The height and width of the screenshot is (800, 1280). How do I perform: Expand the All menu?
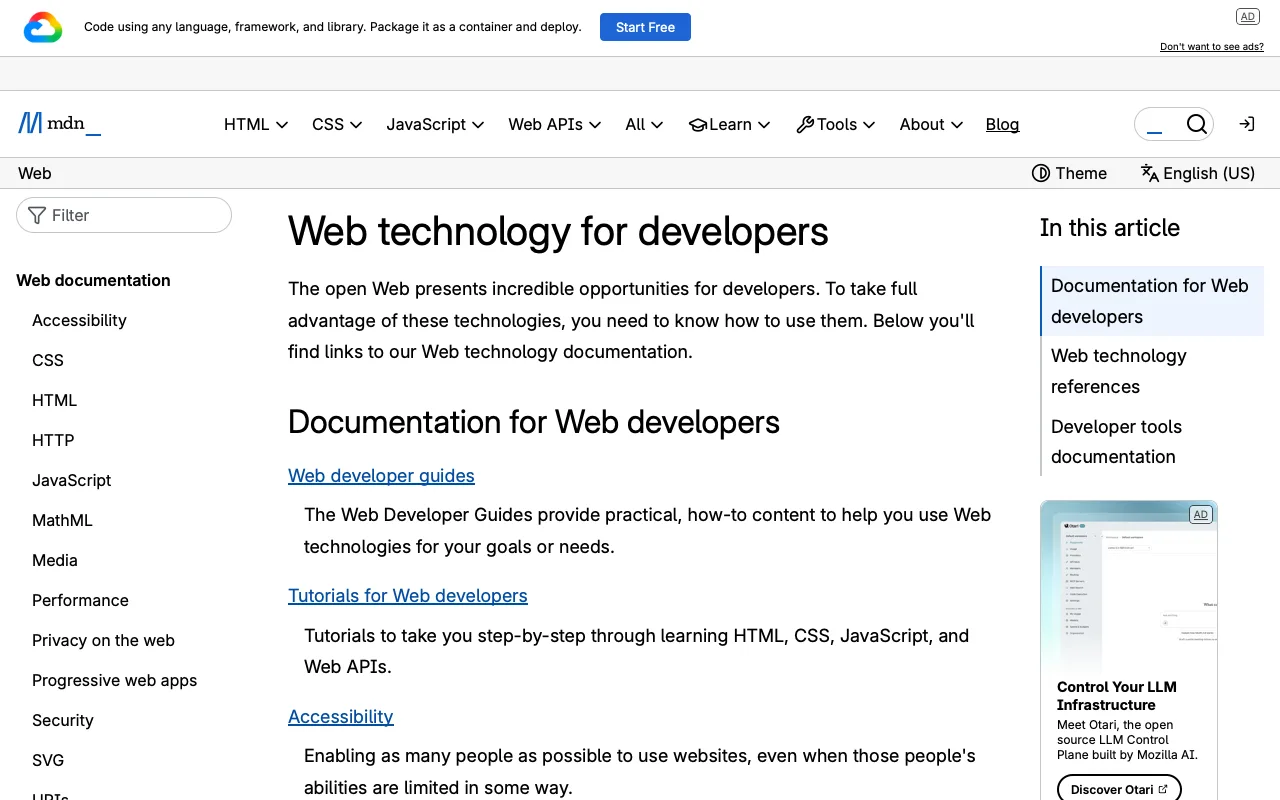644,125
